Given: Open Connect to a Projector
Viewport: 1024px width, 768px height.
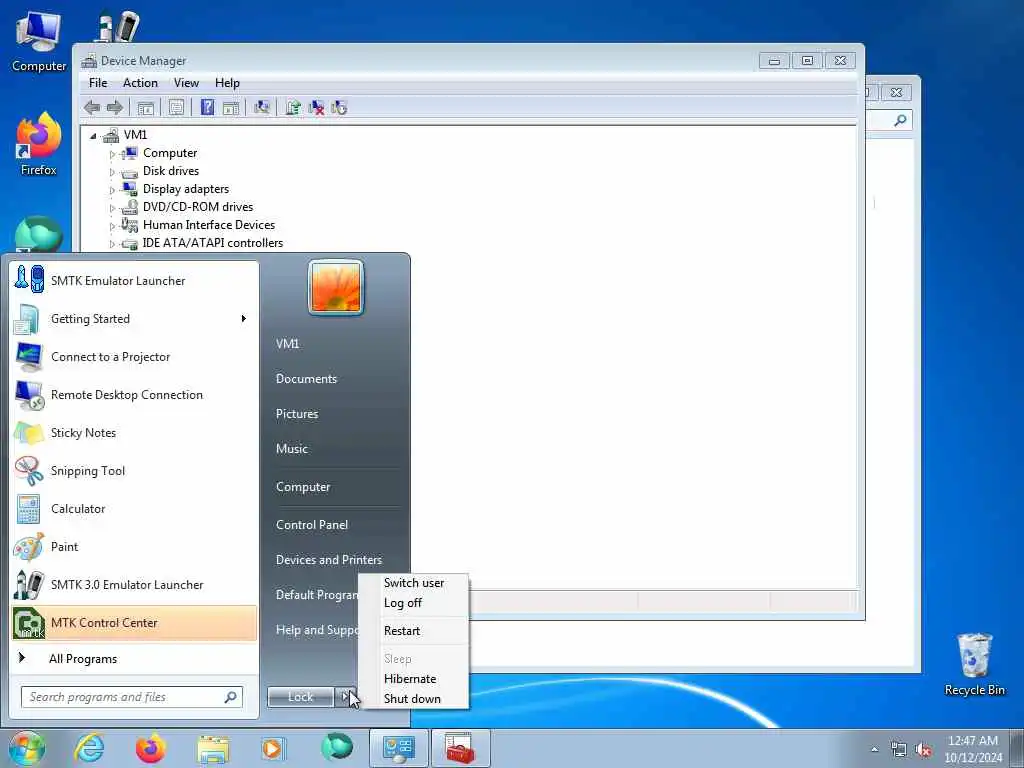Looking at the screenshot, I should [135, 357].
